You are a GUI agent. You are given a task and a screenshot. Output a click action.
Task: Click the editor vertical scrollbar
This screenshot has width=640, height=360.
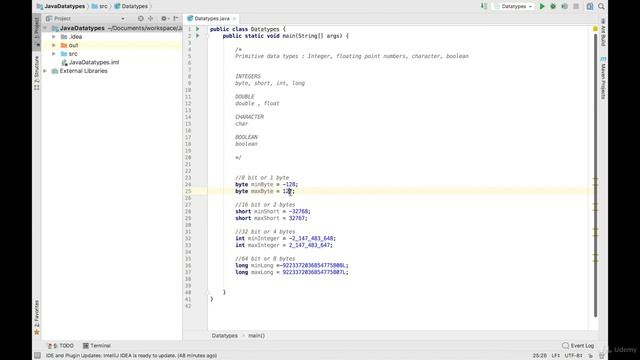[x=596, y=175]
